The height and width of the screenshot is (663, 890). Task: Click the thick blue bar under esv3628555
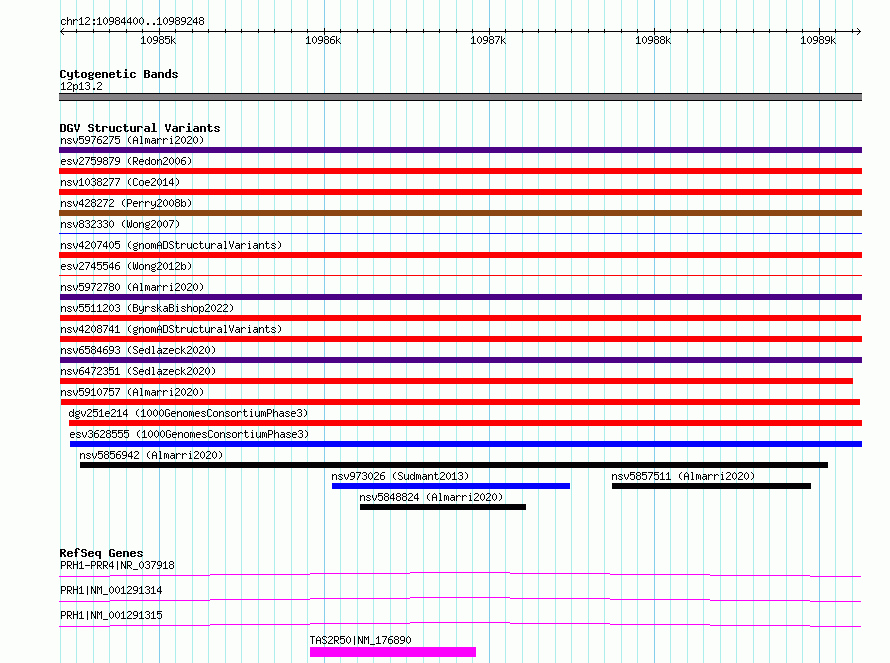tap(466, 444)
